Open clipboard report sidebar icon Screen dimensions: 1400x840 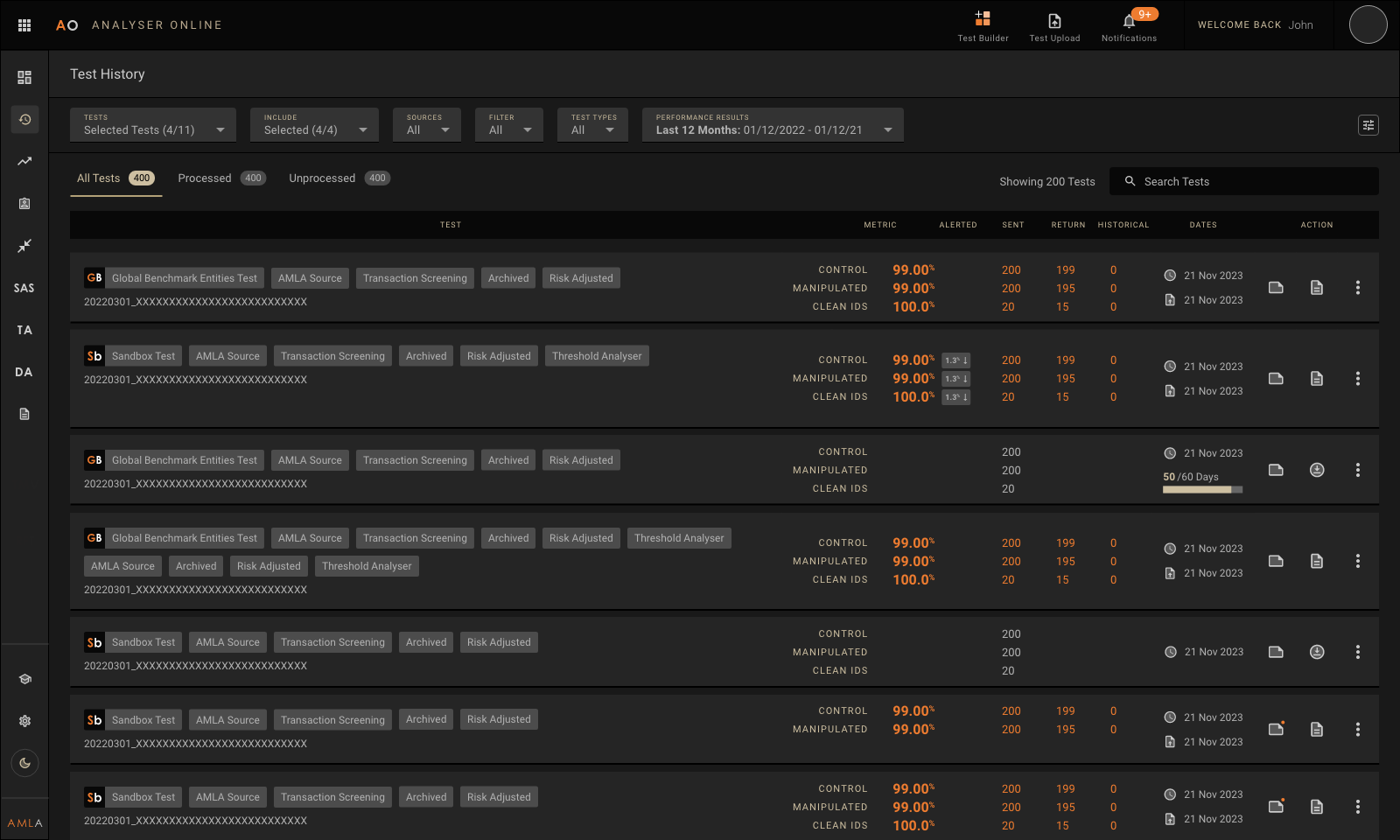(24, 203)
